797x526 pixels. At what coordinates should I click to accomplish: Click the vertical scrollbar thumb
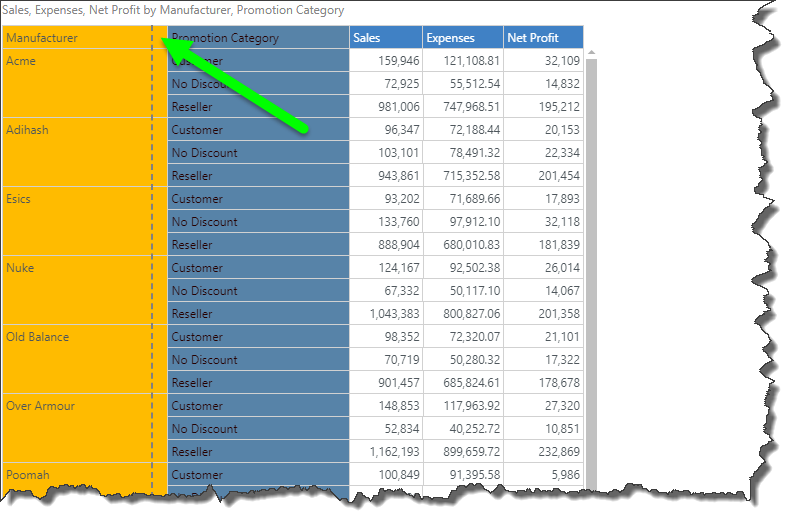coord(591,270)
